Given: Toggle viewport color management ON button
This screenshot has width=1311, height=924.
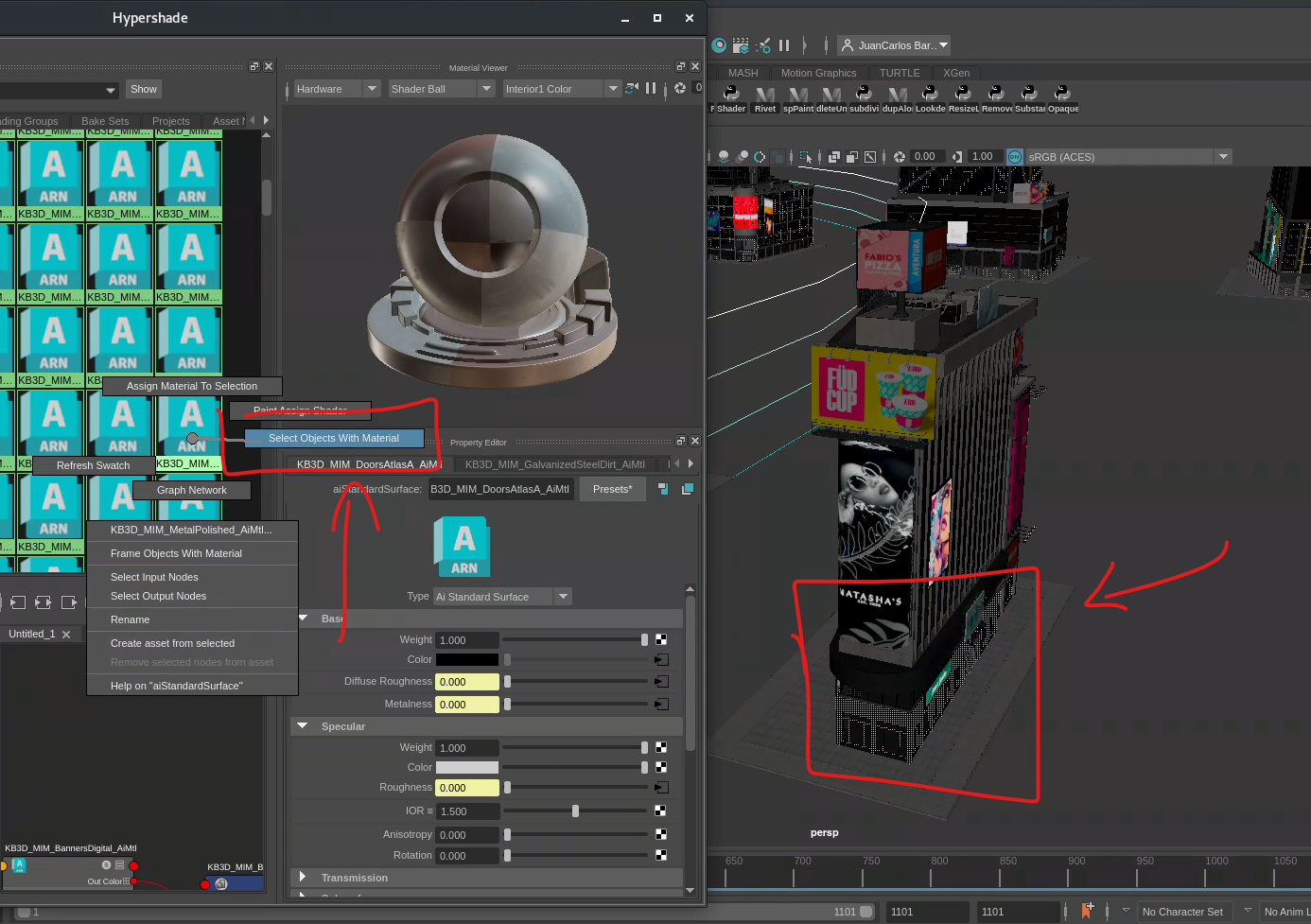Looking at the screenshot, I should 1015,157.
